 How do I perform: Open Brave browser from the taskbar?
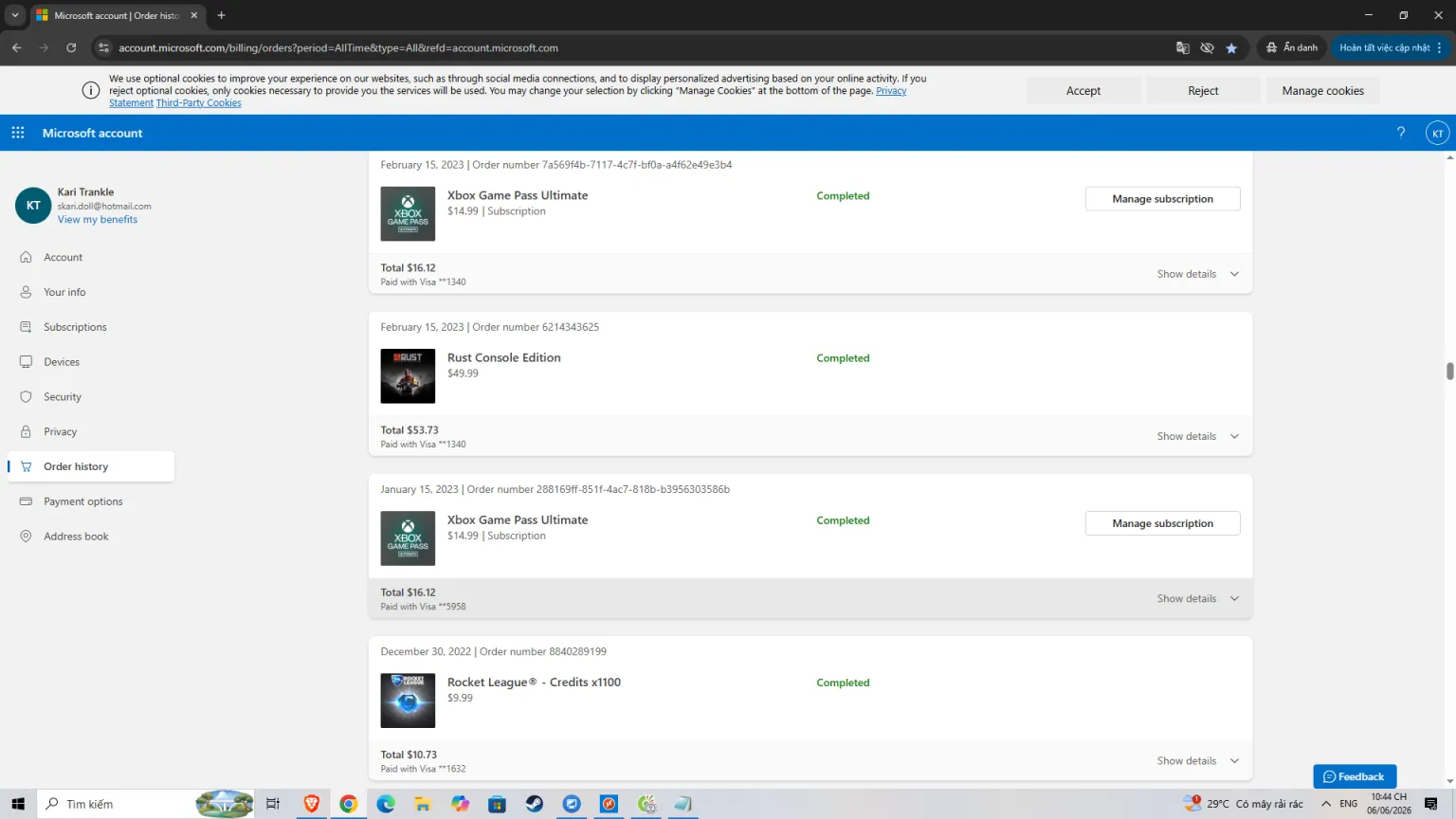click(311, 804)
